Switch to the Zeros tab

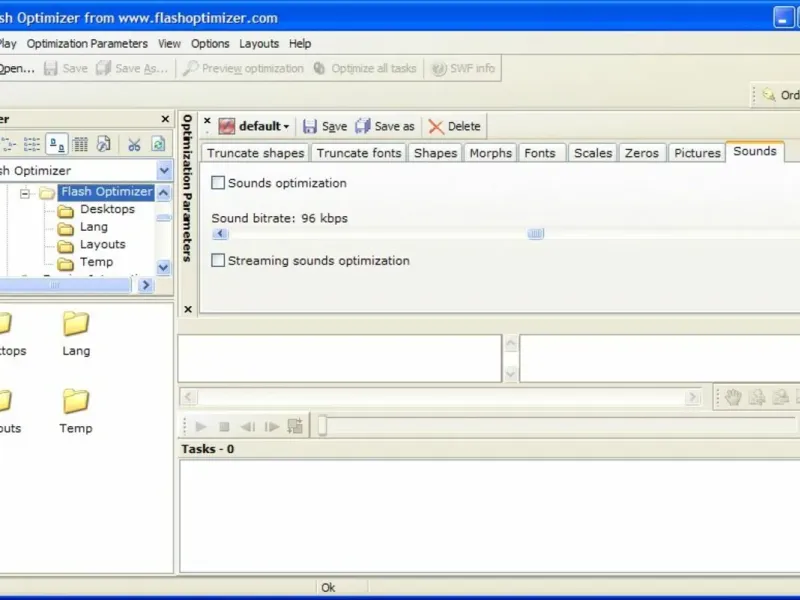pos(642,153)
